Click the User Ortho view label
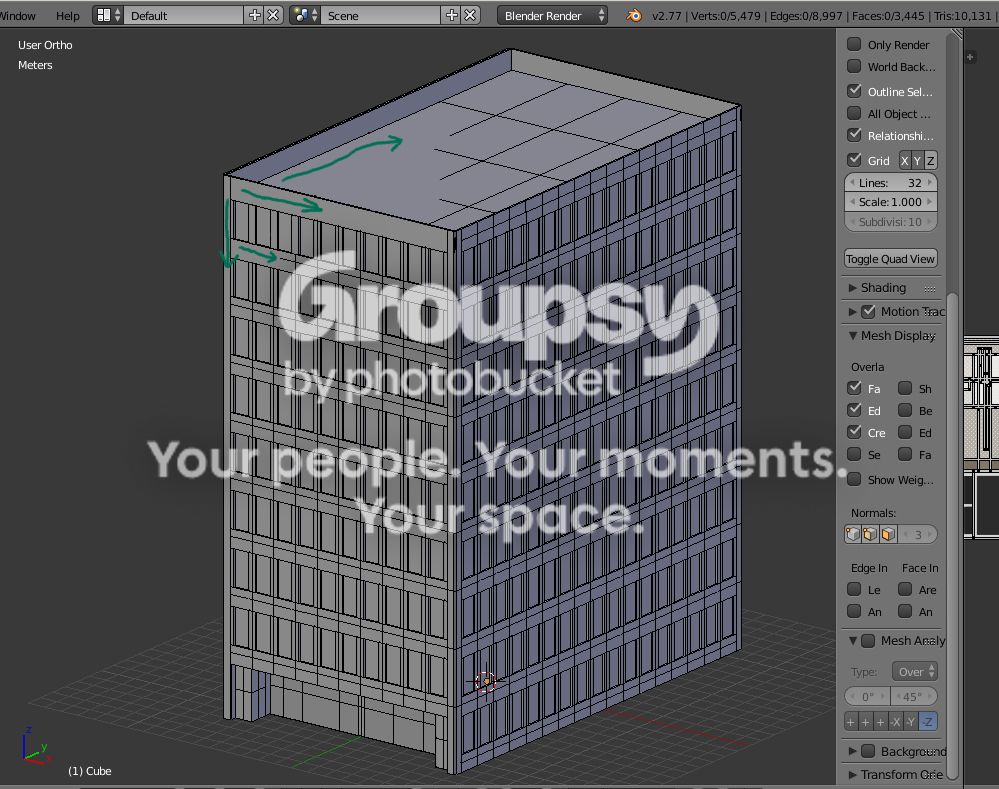Image resolution: width=999 pixels, height=789 pixels. pyautogui.click(x=45, y=45)
